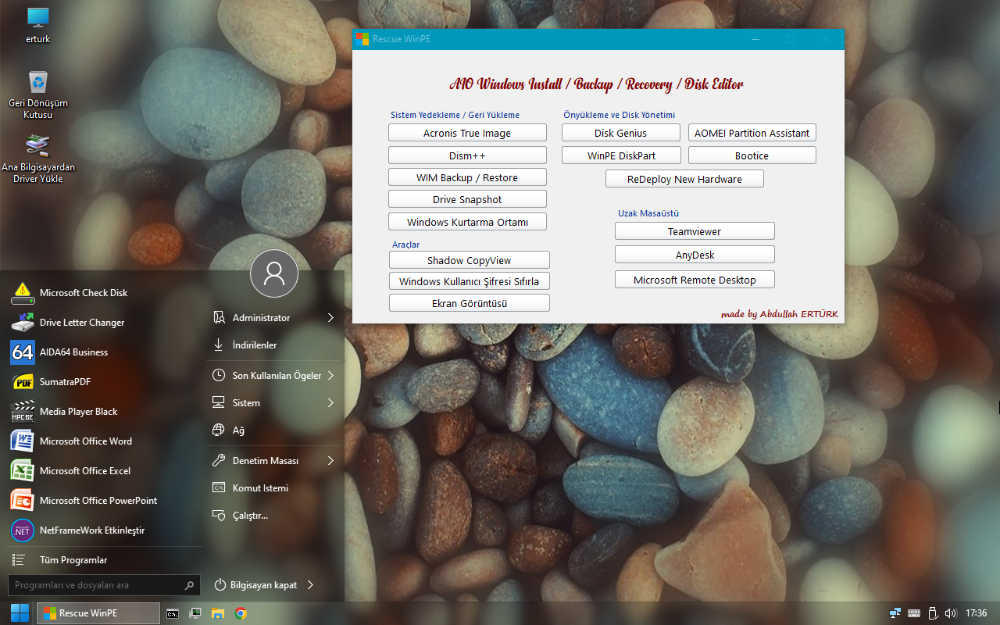
Task: Click the network icon in system tray
Action: tap(895, 613)
